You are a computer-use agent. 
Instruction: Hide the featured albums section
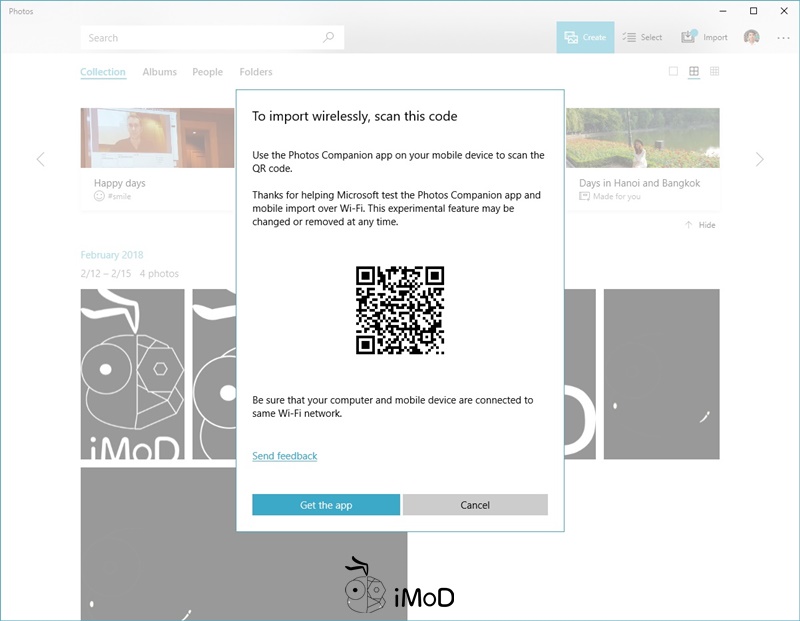click(x=700, y=225)
